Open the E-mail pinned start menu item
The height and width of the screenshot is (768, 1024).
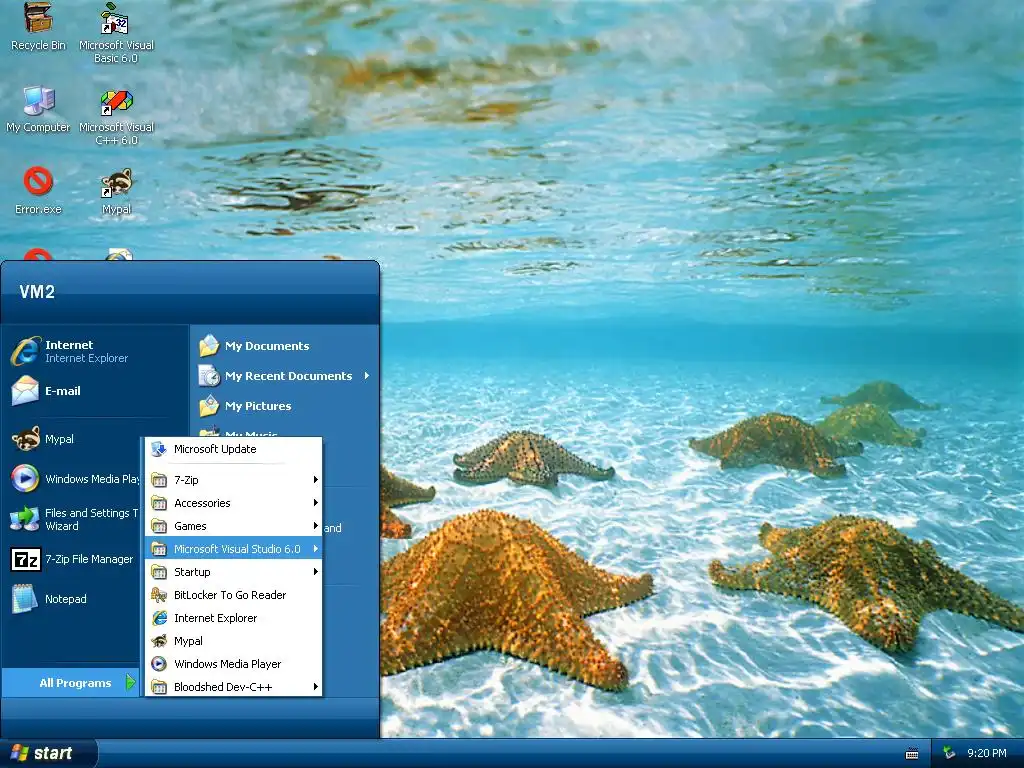point(47,391)
